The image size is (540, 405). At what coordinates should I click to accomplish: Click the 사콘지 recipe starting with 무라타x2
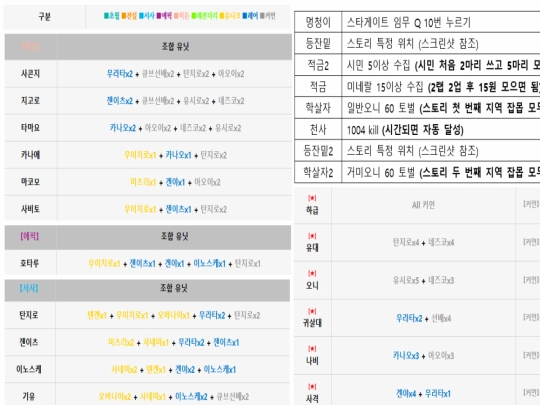coord(176,74)
